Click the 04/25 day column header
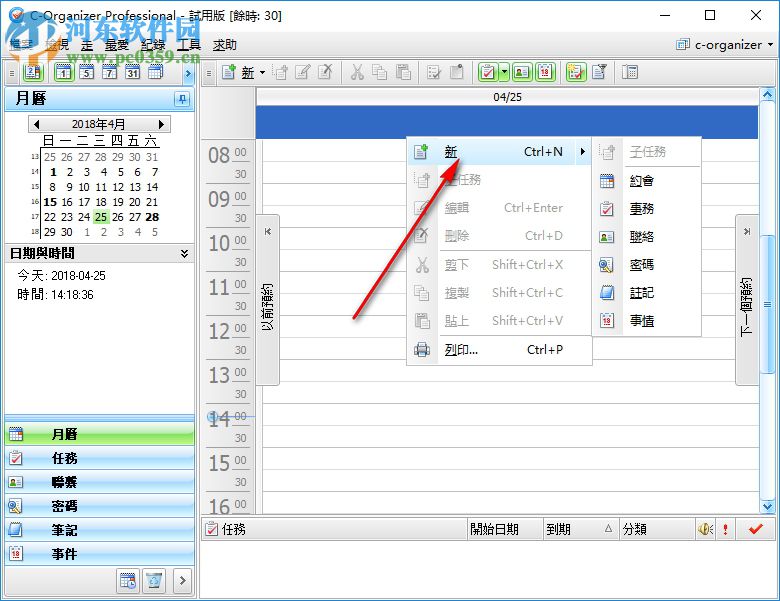The height and width of the screenshot is (601, 780). pos(507,97)
